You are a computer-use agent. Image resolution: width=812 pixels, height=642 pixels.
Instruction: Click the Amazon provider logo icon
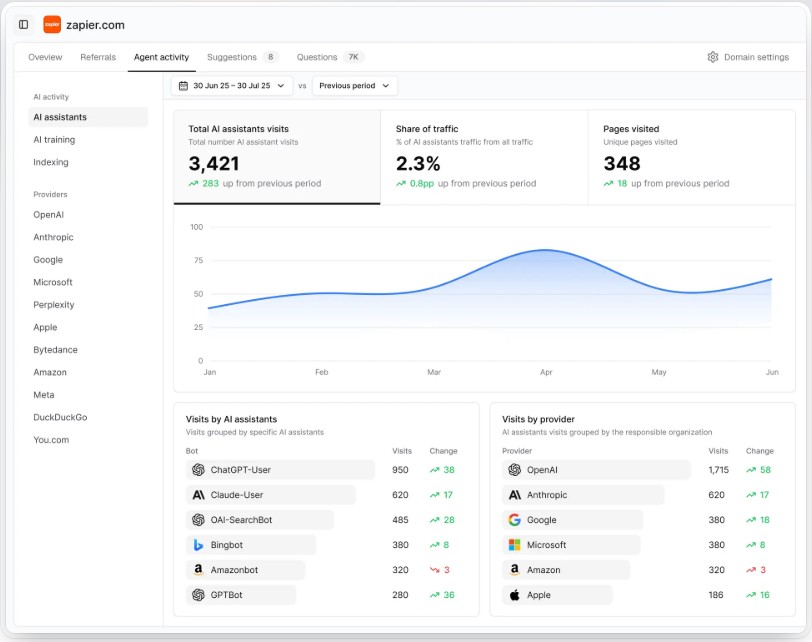(514, 570)
